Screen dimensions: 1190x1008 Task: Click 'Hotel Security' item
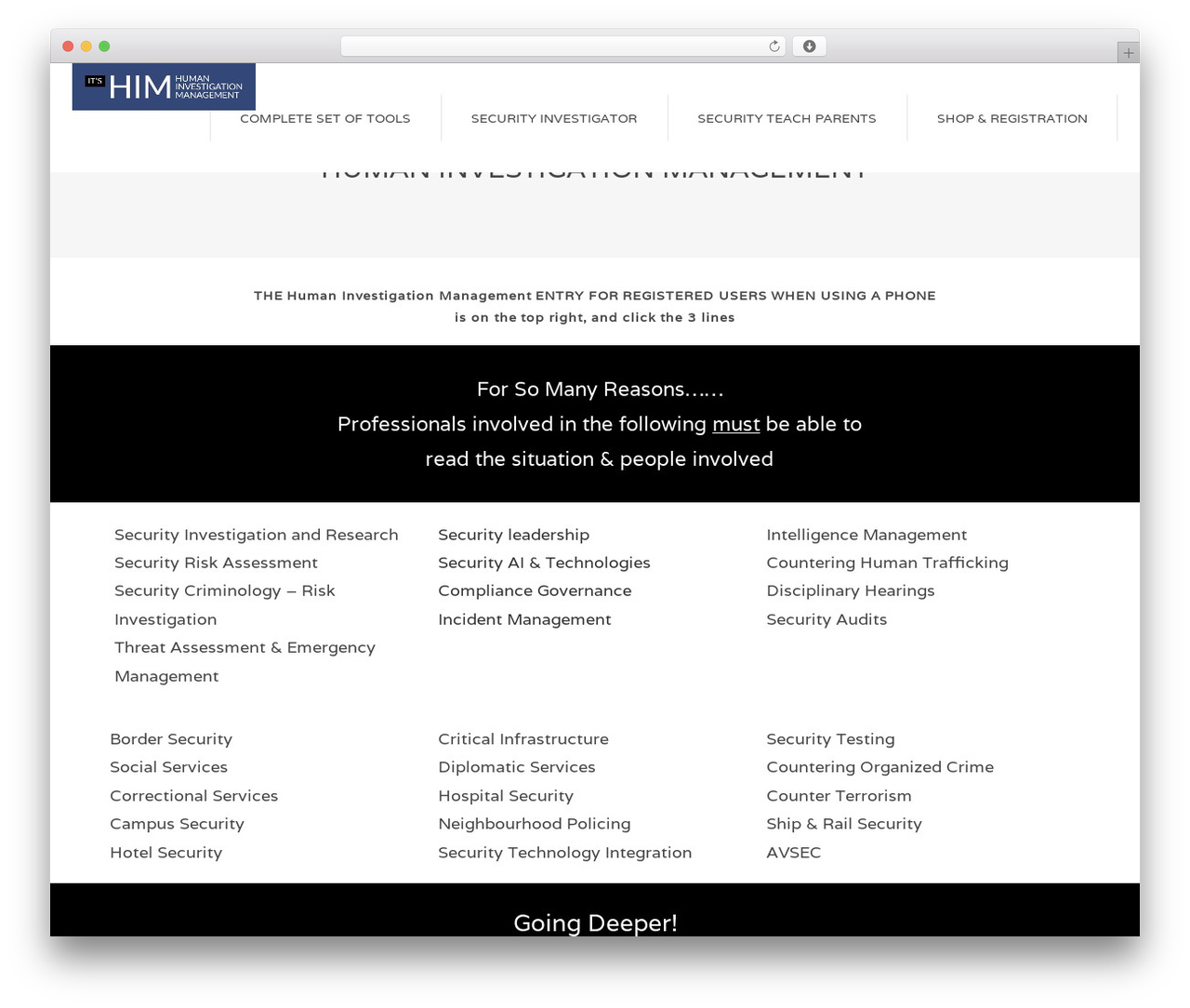[x=165, y=853]
